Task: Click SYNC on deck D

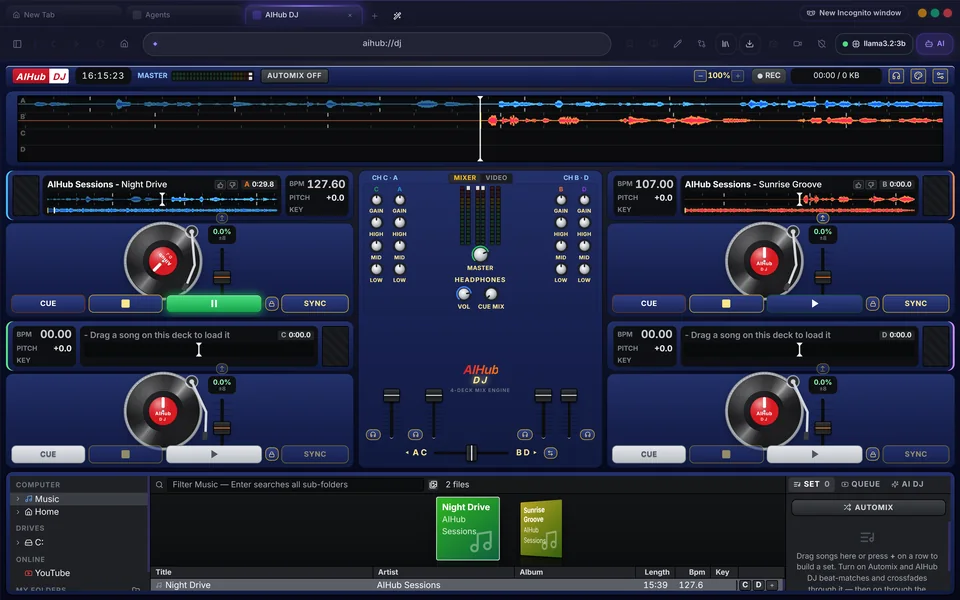Action: click(915, 454)
